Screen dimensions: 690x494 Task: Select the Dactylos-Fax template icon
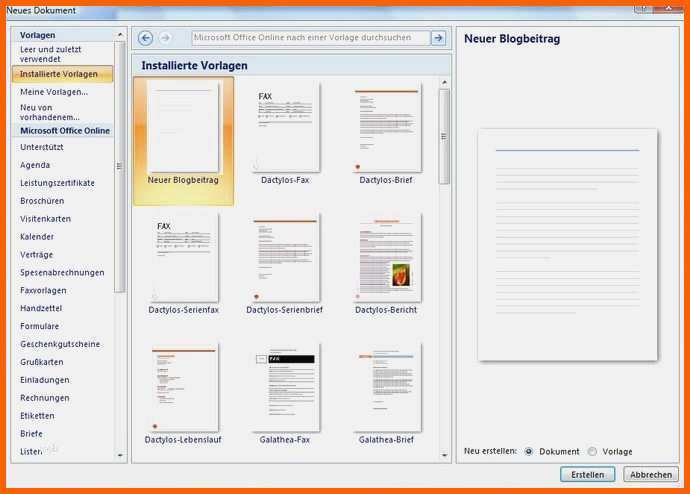click(287, 128)
